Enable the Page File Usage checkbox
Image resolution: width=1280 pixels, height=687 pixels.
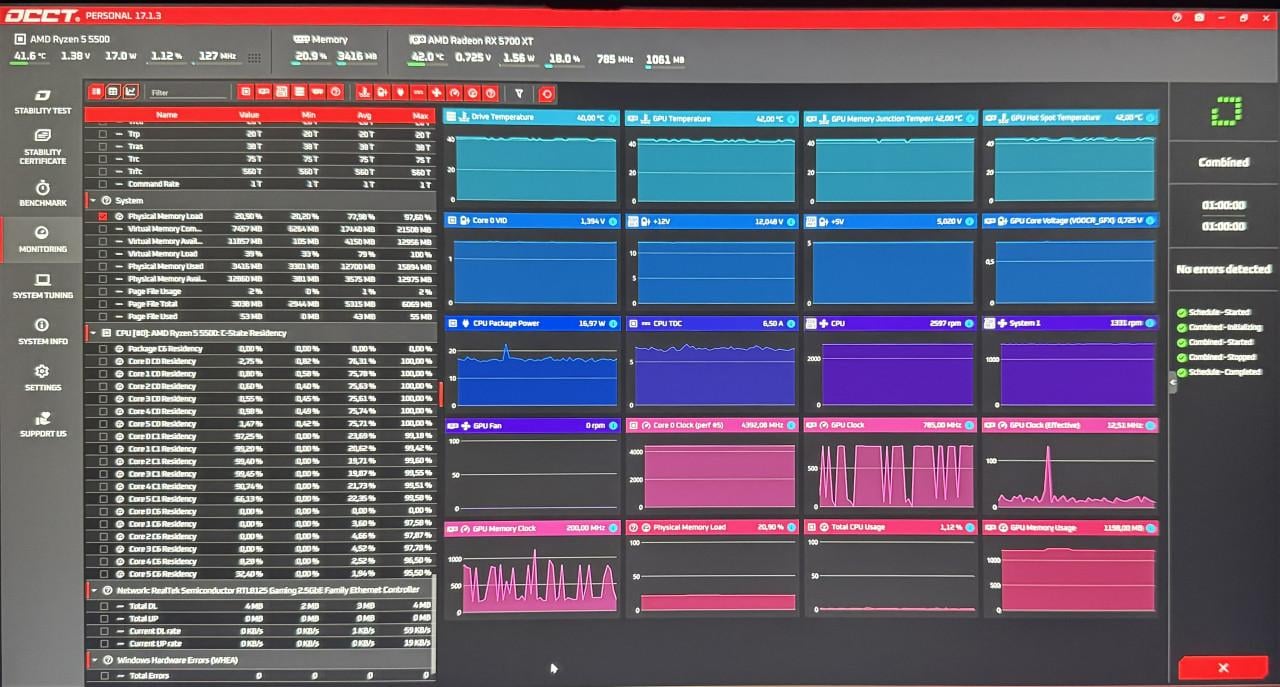tap(103, 291)
